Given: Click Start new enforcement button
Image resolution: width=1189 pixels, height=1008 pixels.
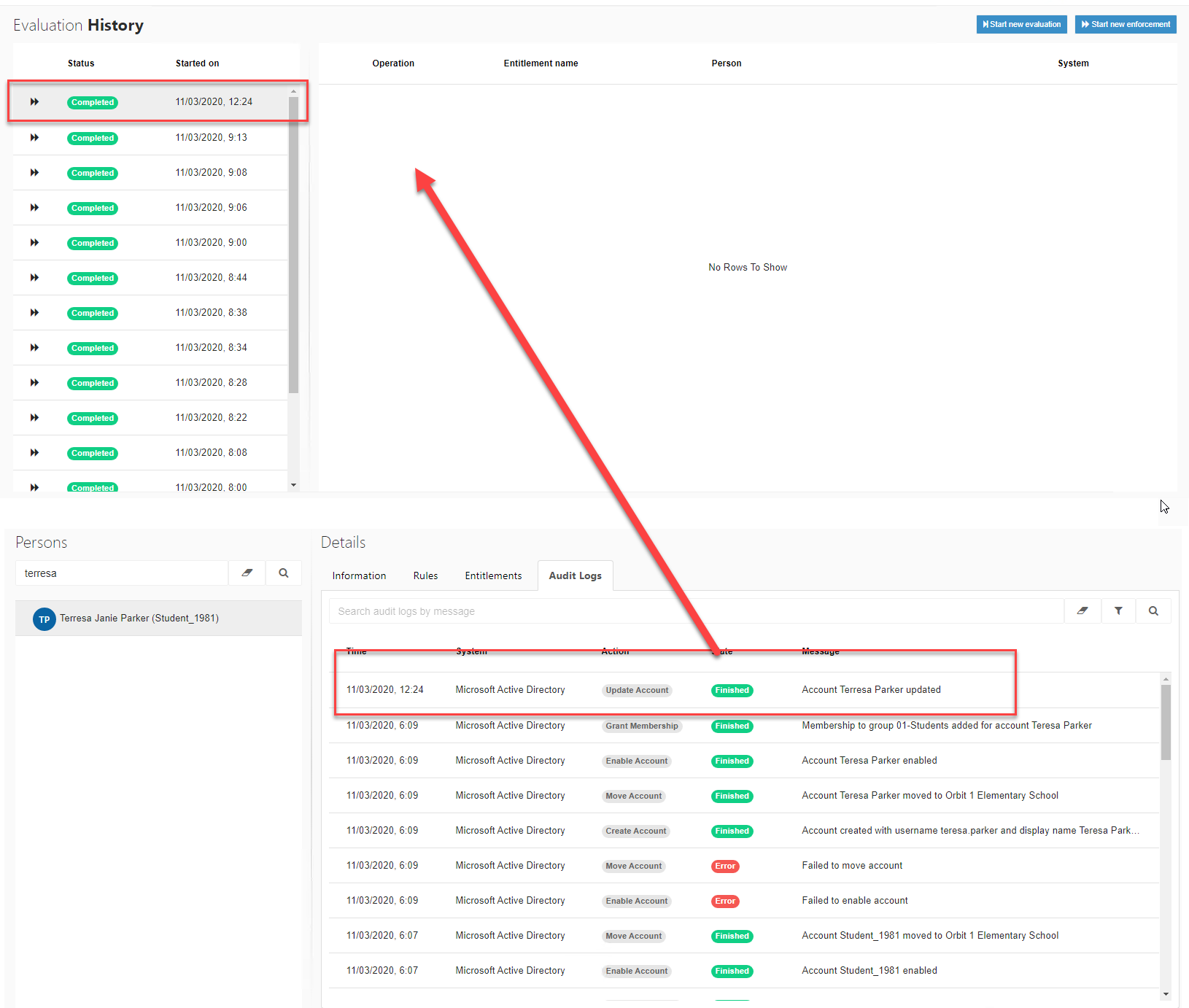Looking at the screenshot, I should click(x=1126, y=24).
